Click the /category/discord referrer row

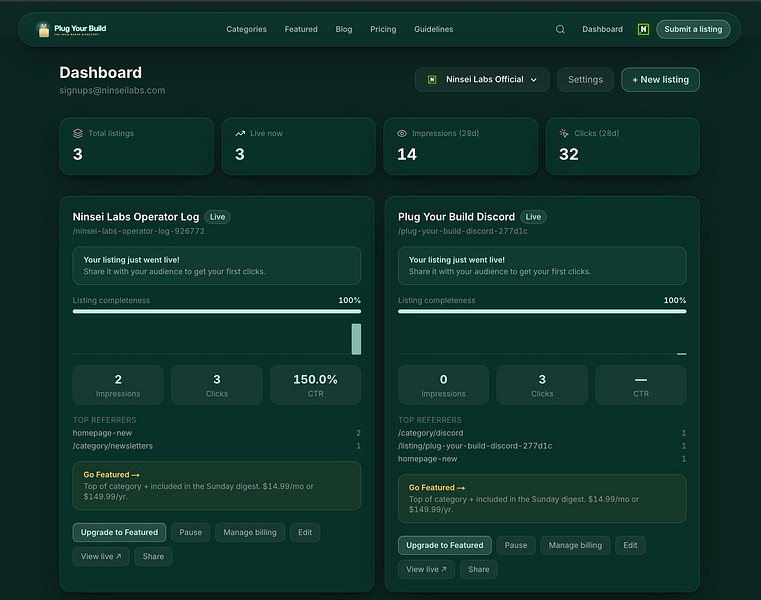[542, 433]
